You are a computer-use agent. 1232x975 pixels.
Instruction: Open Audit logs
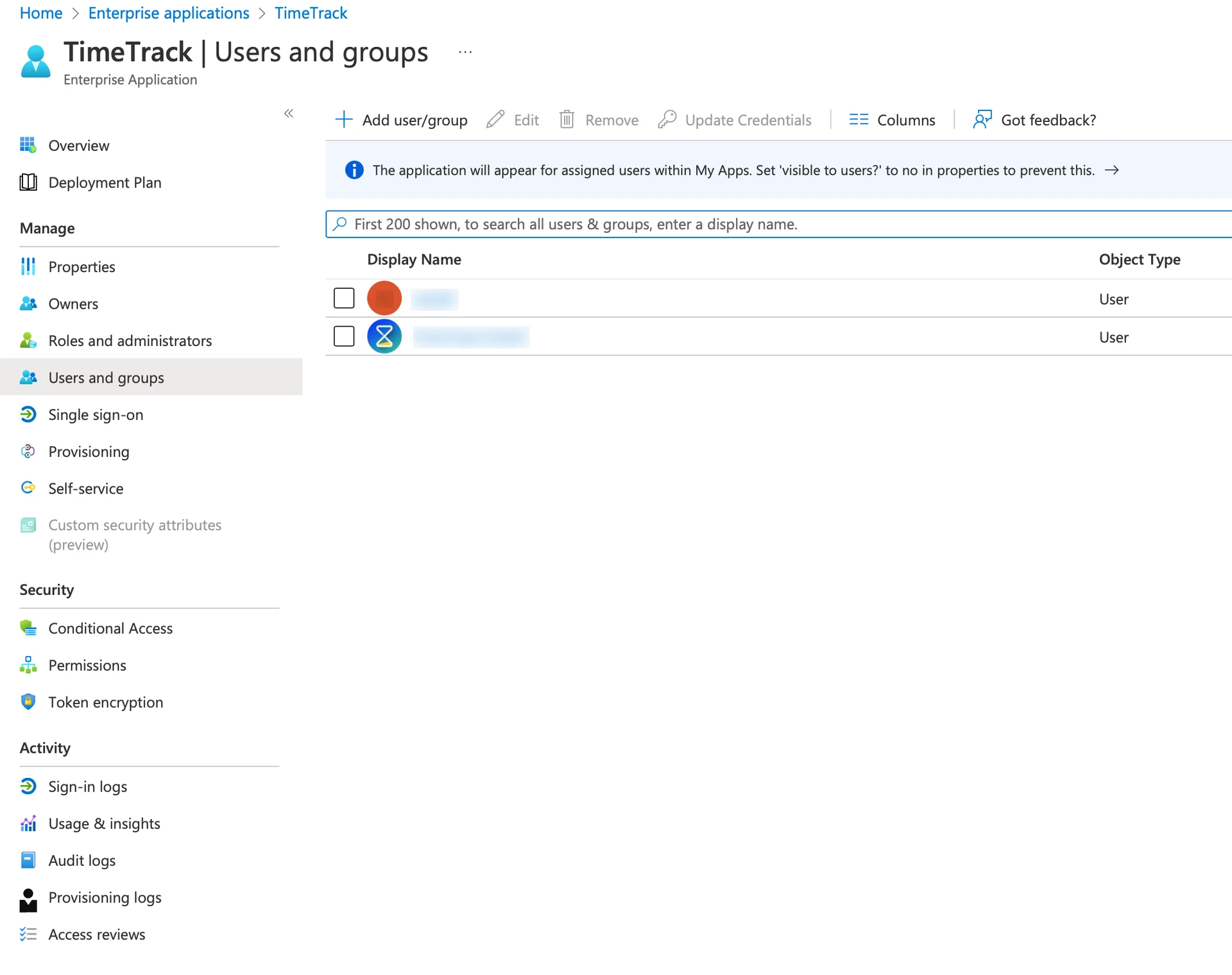click(81, 860)
